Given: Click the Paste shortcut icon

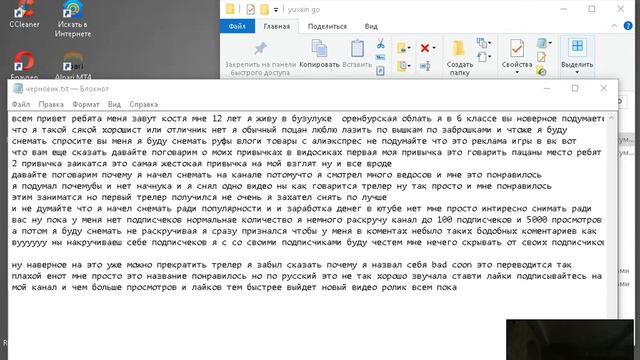Looking at the screenshot, I should pyautogui.click(x=380, y=71).
